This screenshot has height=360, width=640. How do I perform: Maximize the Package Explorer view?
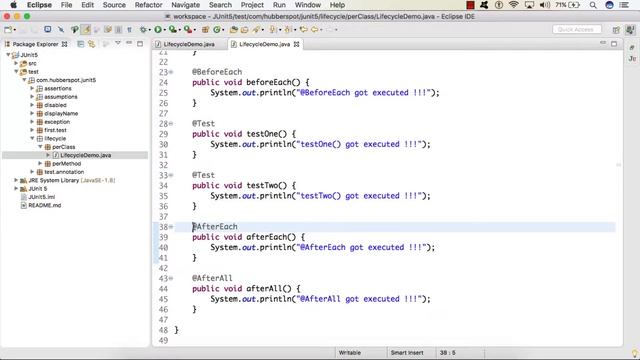(140, 43)
